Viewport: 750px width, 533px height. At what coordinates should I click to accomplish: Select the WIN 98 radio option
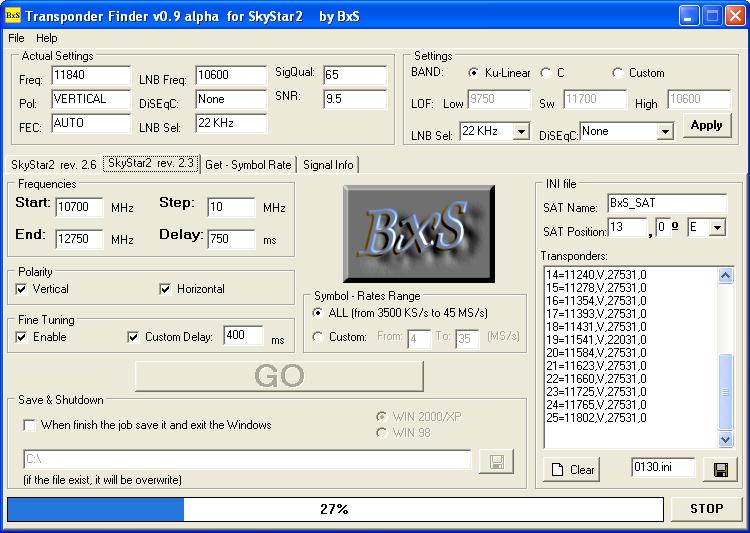[x=381, y=433]
